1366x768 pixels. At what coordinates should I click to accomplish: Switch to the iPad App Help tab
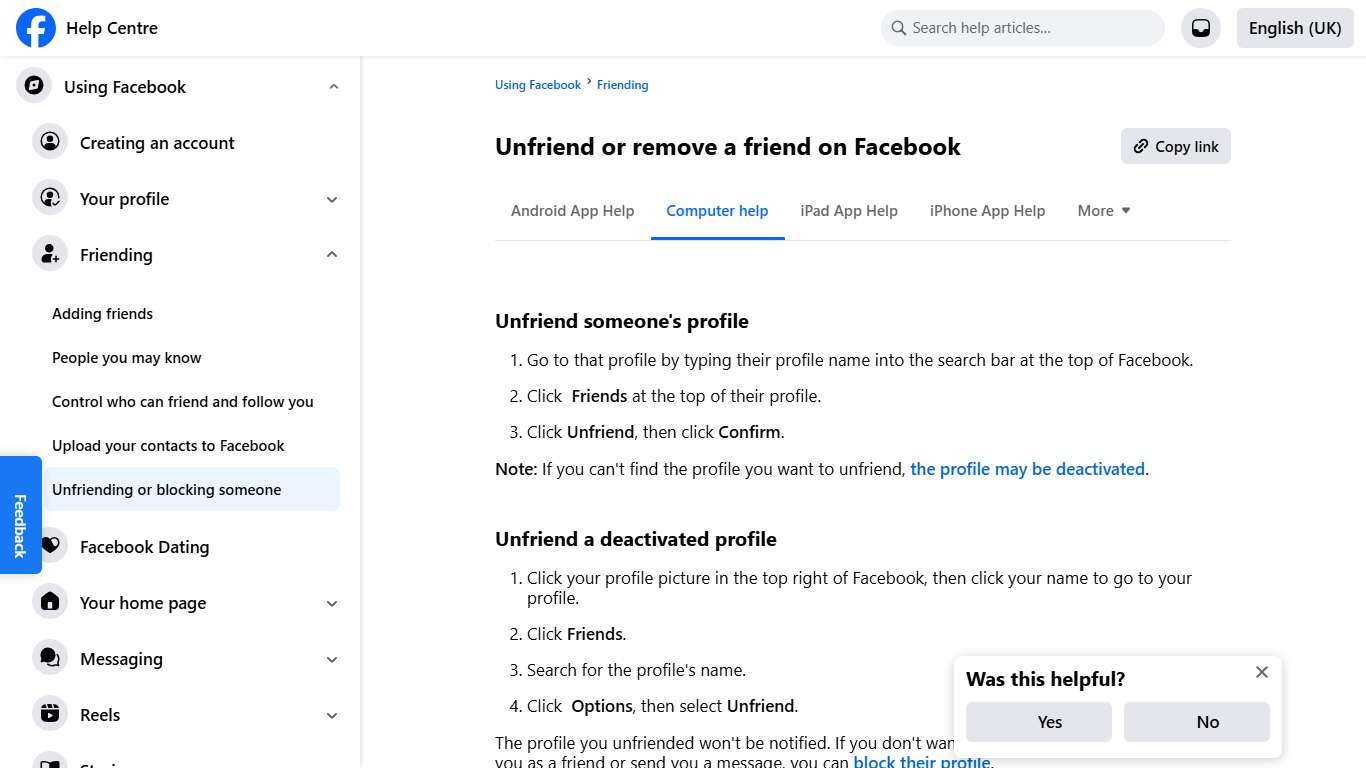coord(848,211)
